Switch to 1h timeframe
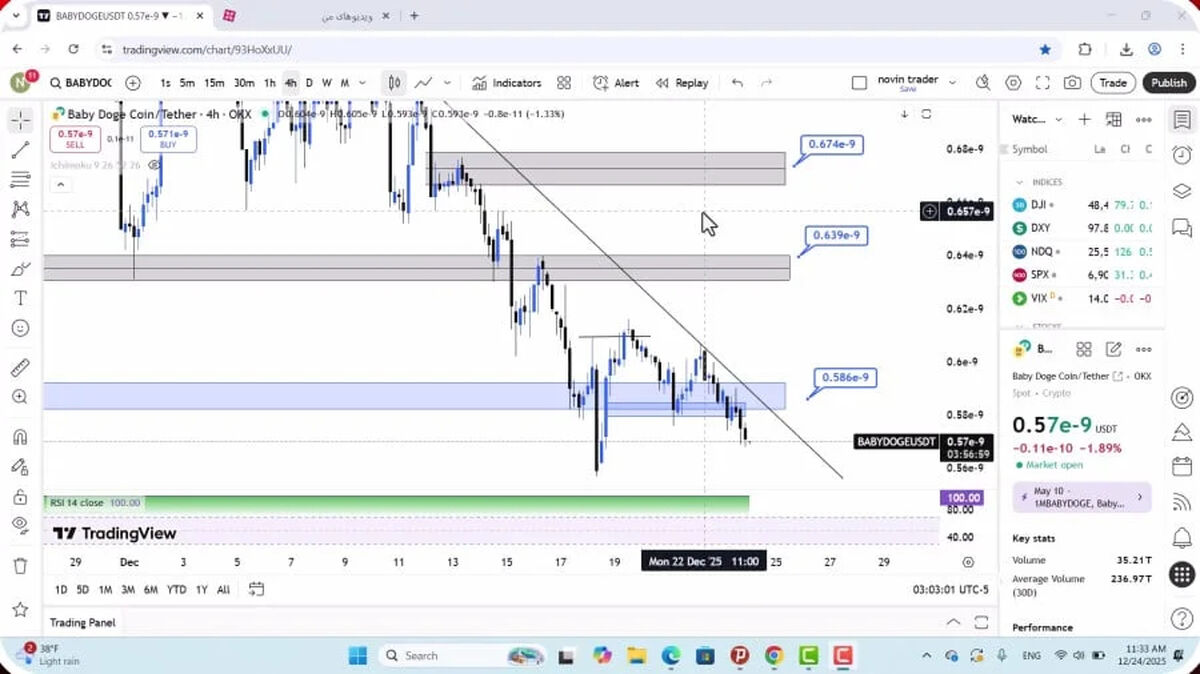The width and height of the screenshot is (1200, 674). coord(270,83)
